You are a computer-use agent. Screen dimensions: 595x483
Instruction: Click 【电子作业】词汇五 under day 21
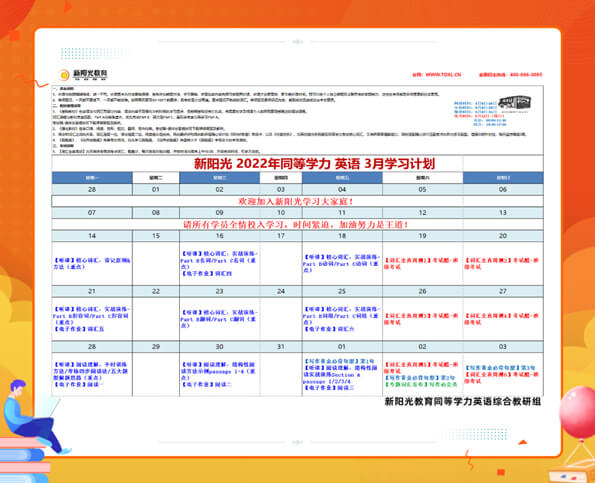[x=79, y=329]
